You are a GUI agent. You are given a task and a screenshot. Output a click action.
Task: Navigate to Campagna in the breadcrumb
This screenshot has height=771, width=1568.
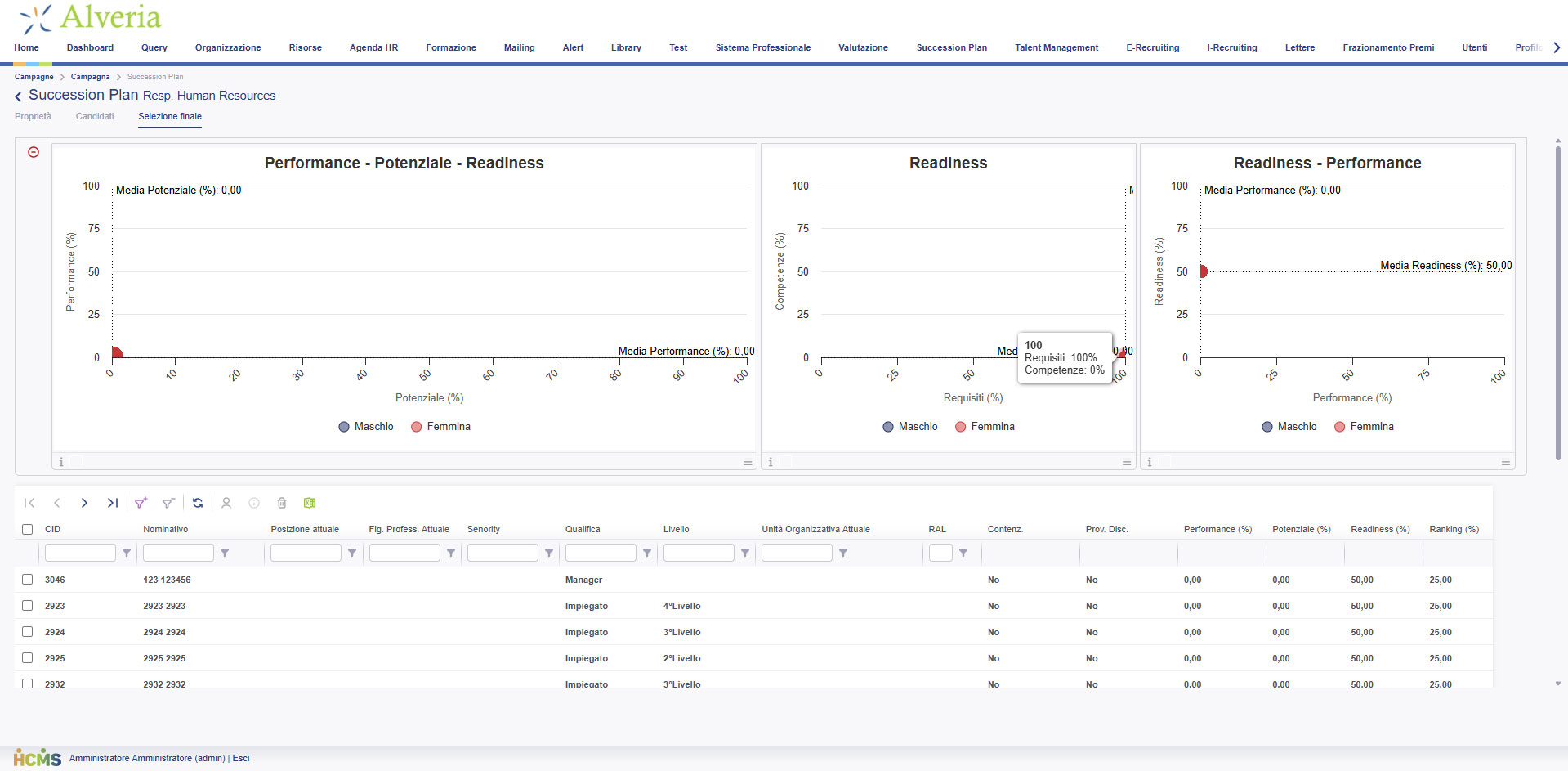tap(90, 77)
